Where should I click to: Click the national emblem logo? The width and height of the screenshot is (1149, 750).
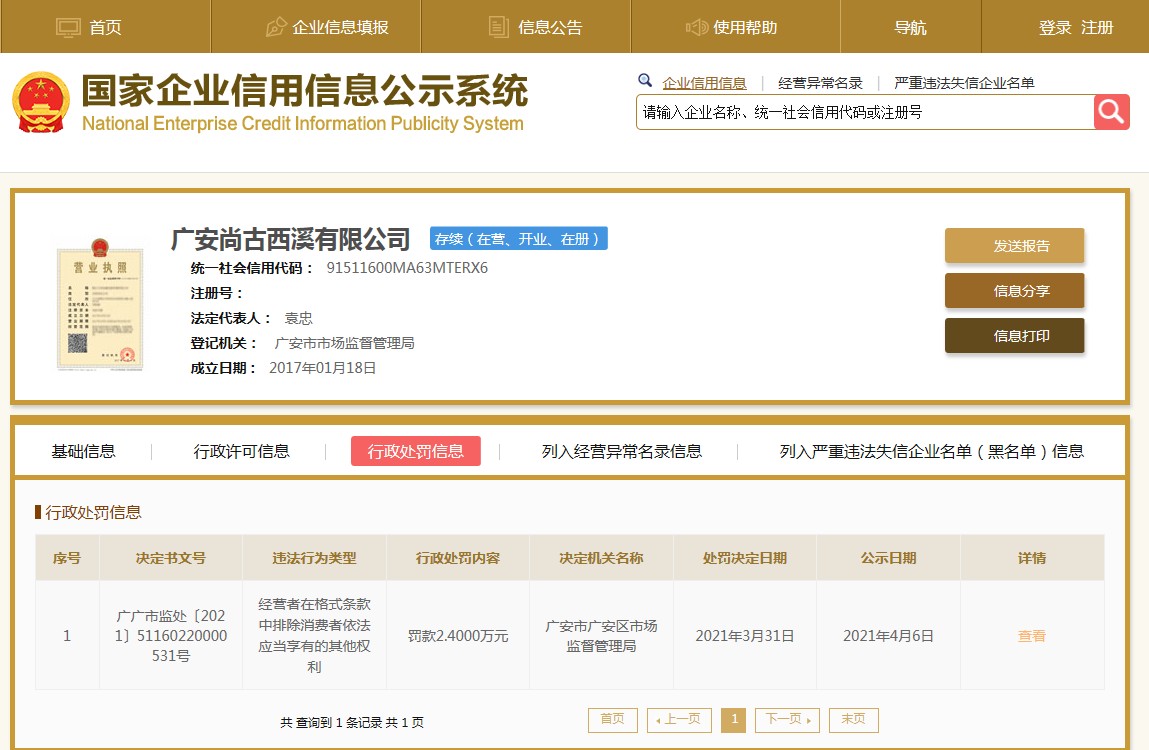pyautogui.click(x=41, y=103)
